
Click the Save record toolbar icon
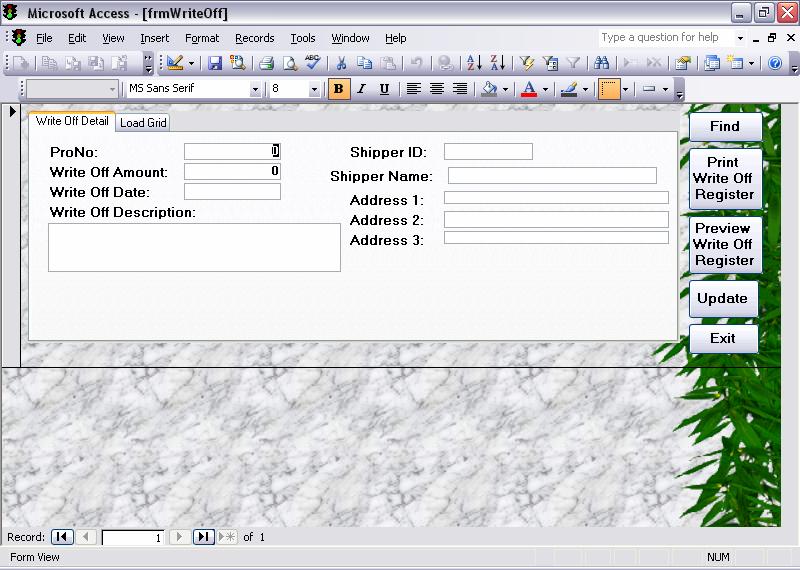coord(215,63)
